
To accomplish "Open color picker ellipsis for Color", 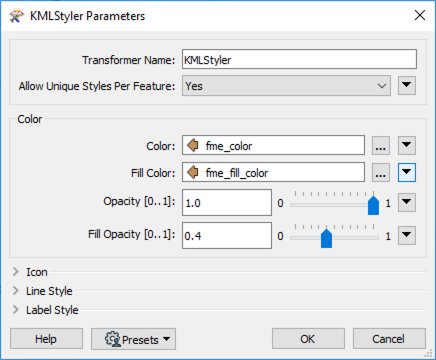I will pyautogui.click(x=381, y=145).
